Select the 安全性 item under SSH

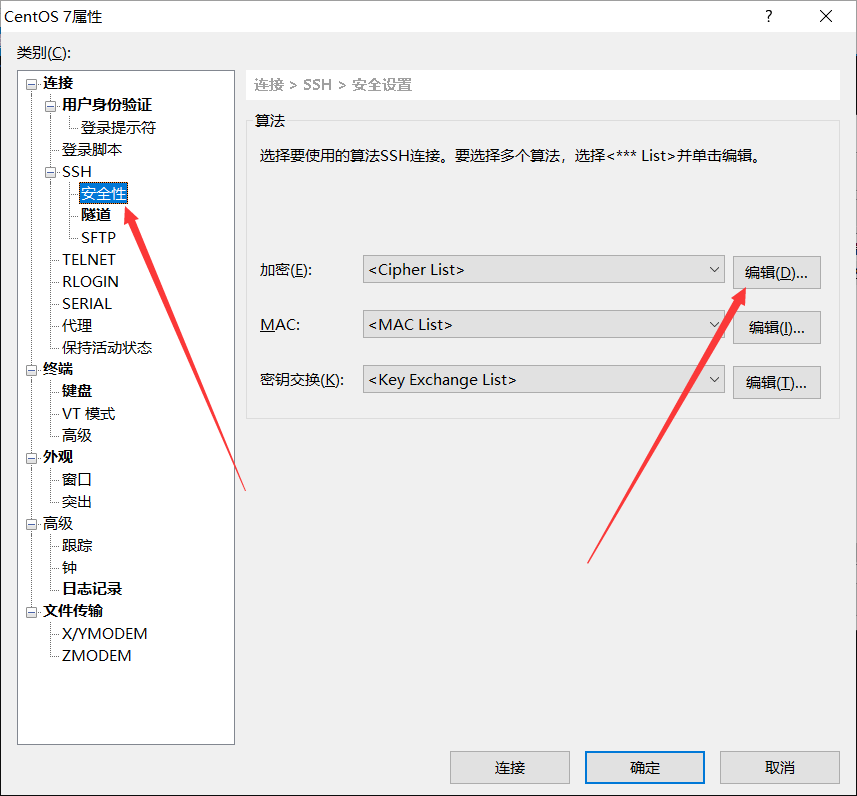103,193
